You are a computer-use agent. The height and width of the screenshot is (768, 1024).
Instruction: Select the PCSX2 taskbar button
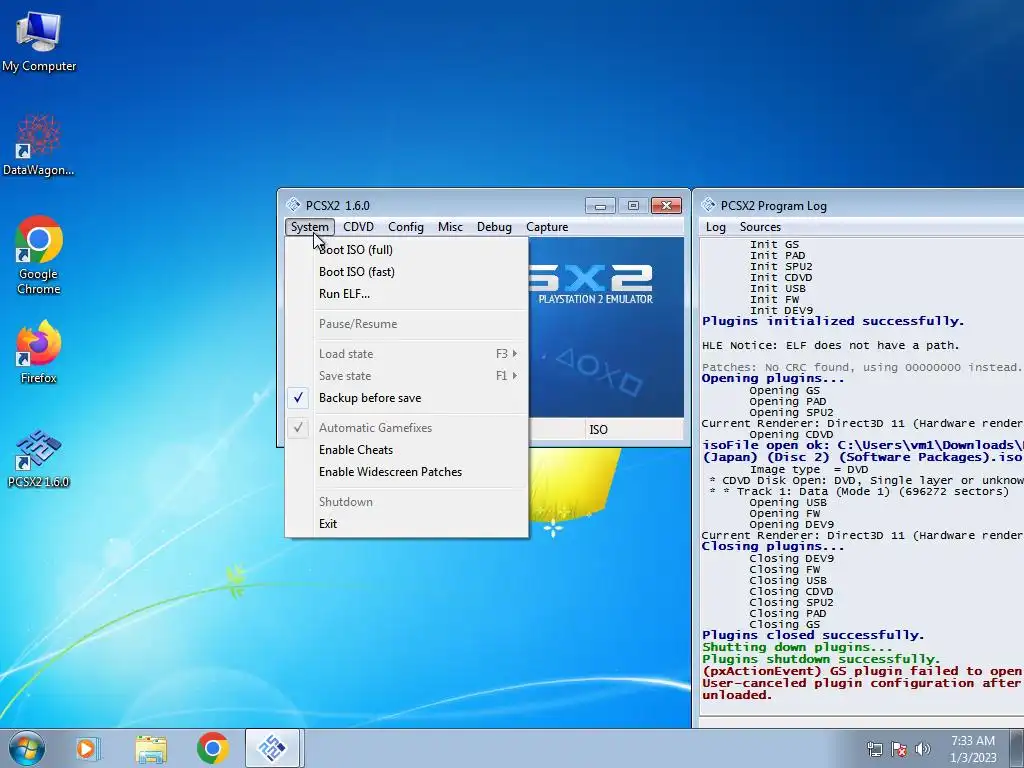point(272,748)
